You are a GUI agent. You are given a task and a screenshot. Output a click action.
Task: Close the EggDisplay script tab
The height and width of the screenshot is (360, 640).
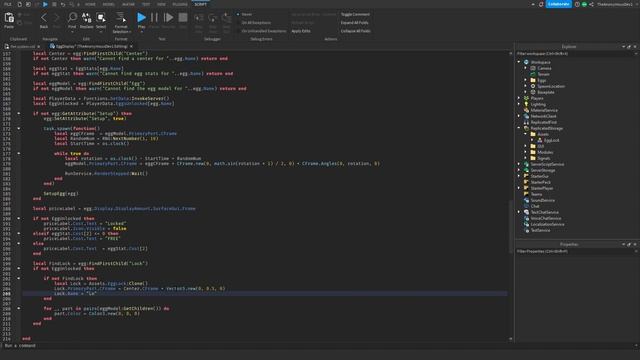coord(131,47)
